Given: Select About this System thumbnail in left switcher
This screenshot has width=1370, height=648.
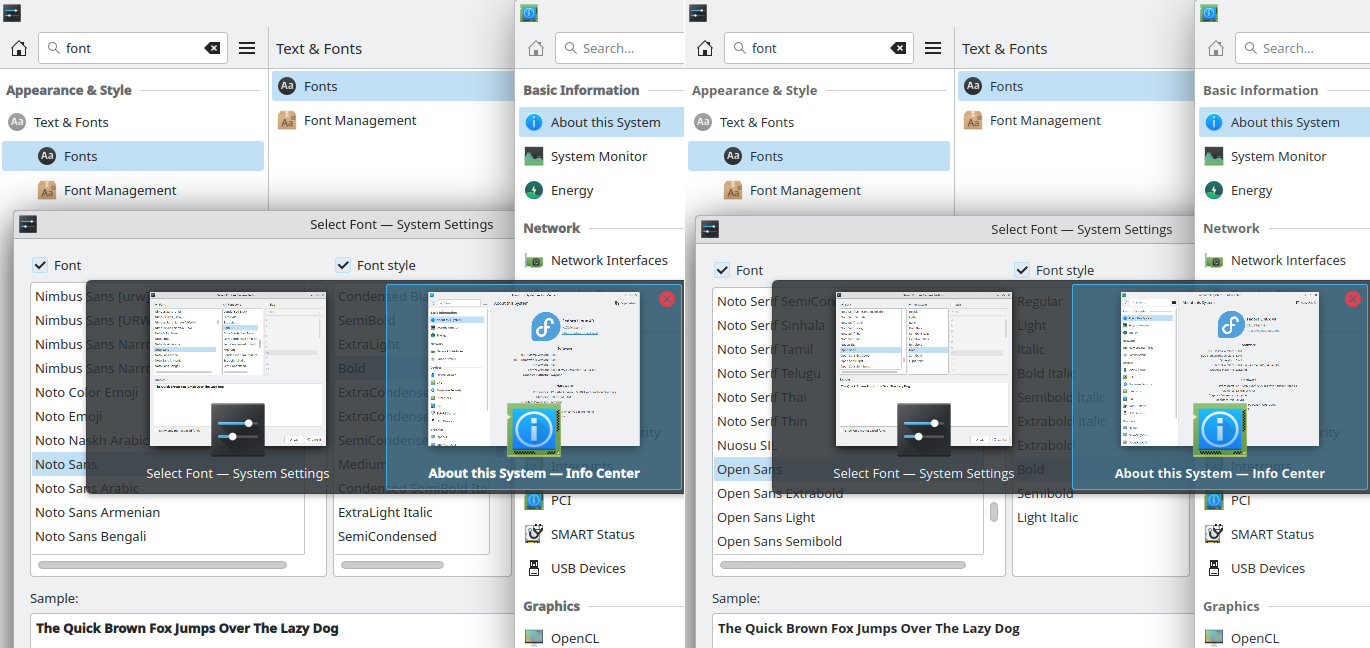Looking at the screenshot, I should pos(534,388).
